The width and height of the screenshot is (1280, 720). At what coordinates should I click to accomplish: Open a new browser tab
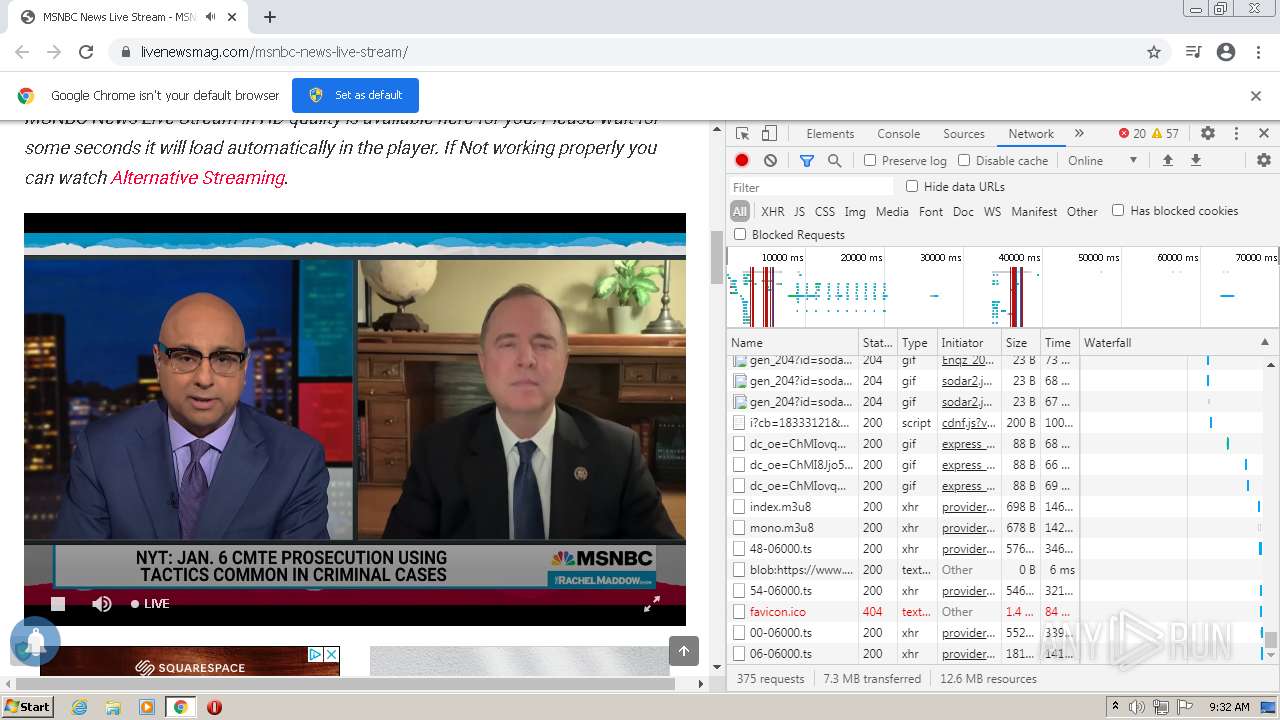pos(270,17)
